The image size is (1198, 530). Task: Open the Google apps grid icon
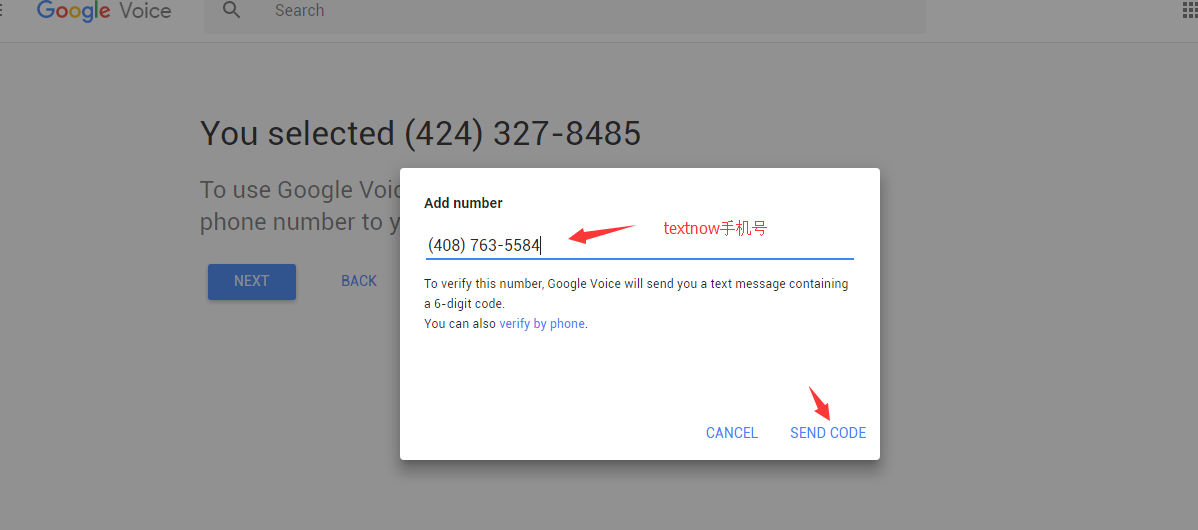pyautogui.click(x=1191, y=9)
